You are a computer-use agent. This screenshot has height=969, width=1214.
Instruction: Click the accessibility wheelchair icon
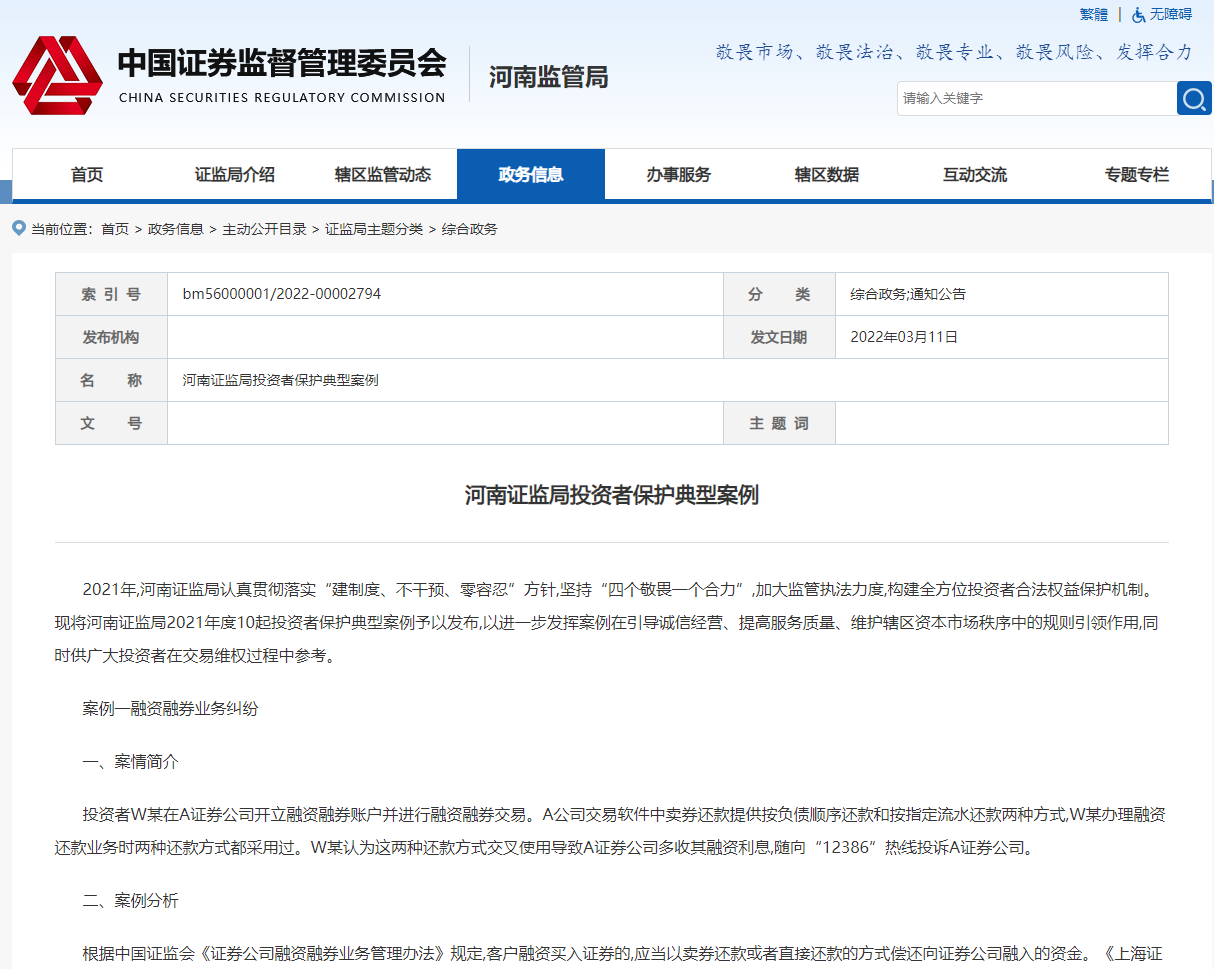(x=1137, y=15)
